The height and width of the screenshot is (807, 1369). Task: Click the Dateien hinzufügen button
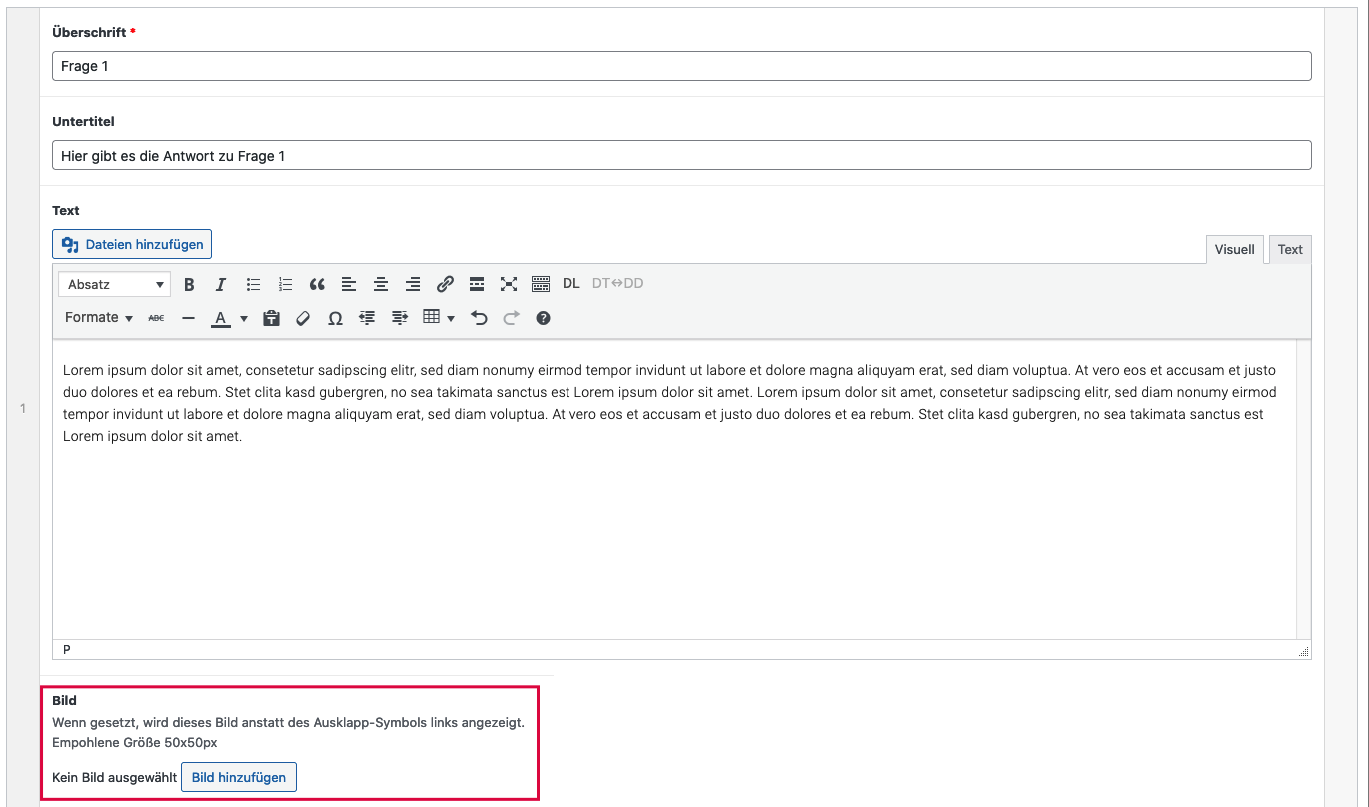pyautogui.click(x=132, y=245)
